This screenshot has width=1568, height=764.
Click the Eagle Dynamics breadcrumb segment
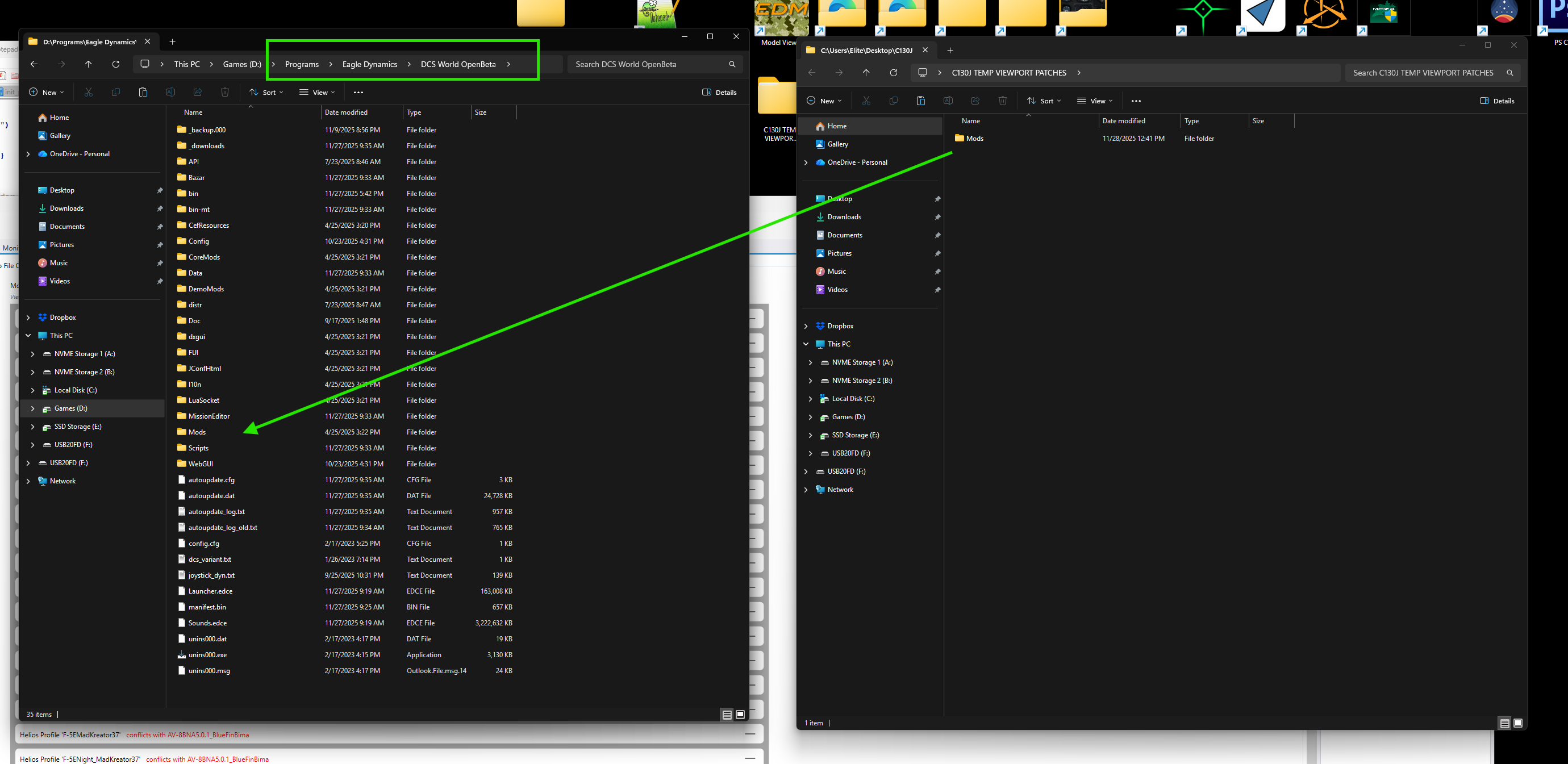coord(369,64)
